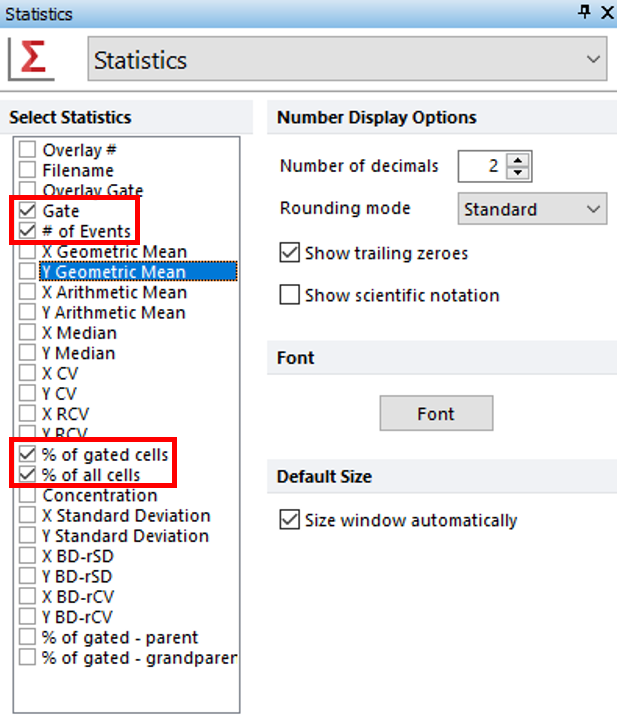The width and height of the screenshot is (617, 720).
Task: Enable the X Median statistic
Action: pyautogui.click(x=28, y=332)
